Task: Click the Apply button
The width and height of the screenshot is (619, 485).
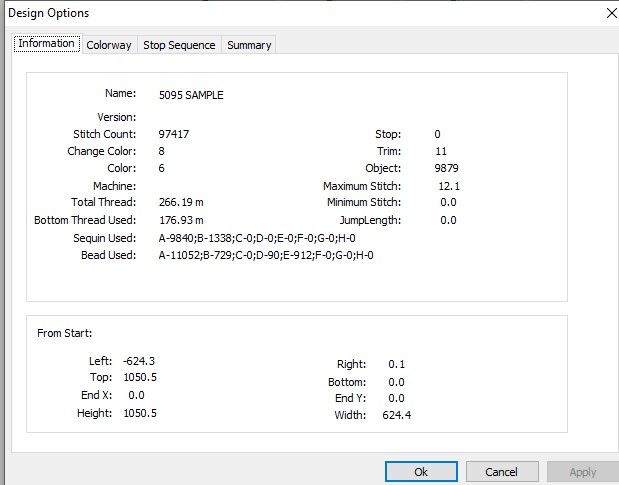Action: pos(583,472)
